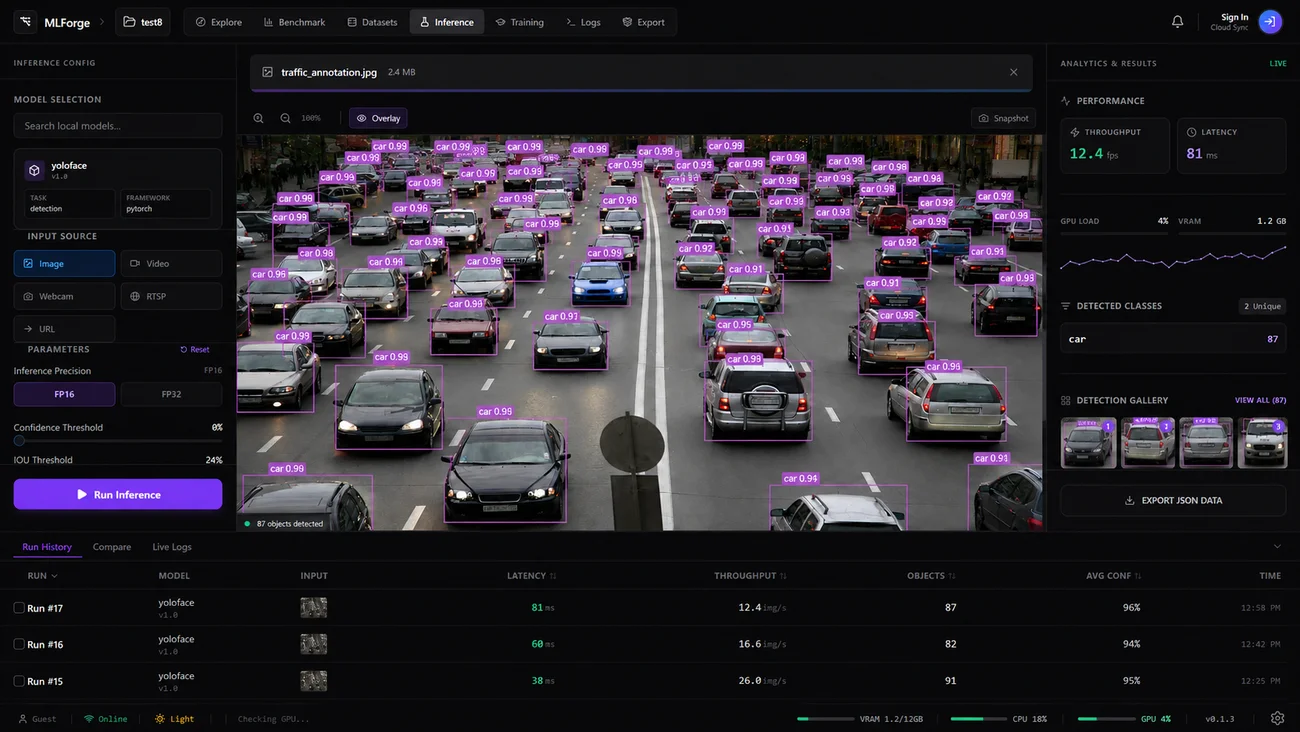Select the first detection gallery thumbnail

coord(1088,443)
